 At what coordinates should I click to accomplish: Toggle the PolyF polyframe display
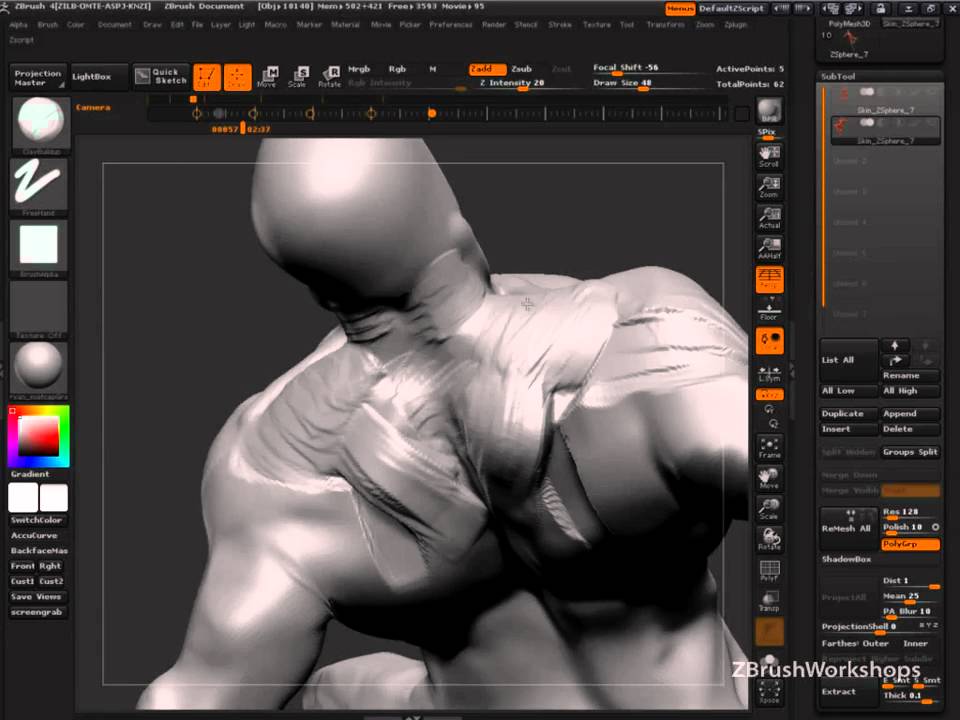click(x=770, y=571)
